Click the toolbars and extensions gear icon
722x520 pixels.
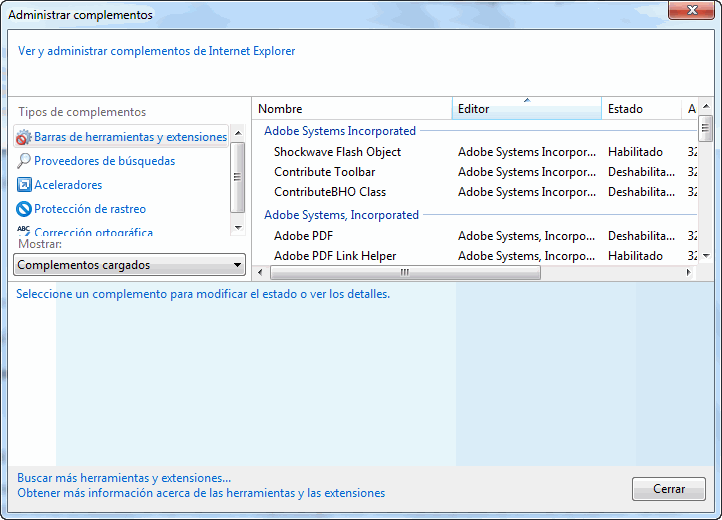point(23,137)
